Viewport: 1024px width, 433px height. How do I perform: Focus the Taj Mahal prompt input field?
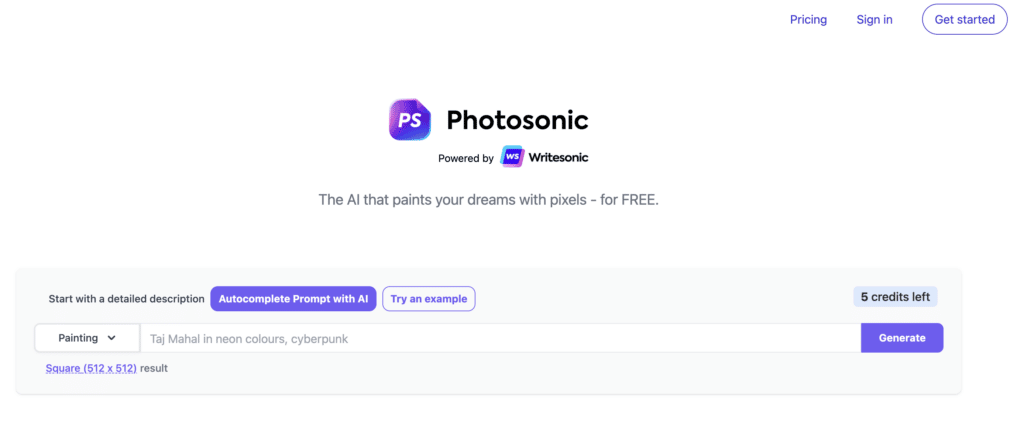click(x=500, y=338)
